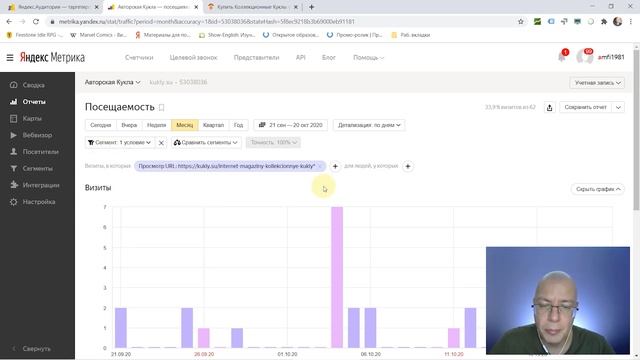Click tallest pink bar in chart

tap(337, 278)
